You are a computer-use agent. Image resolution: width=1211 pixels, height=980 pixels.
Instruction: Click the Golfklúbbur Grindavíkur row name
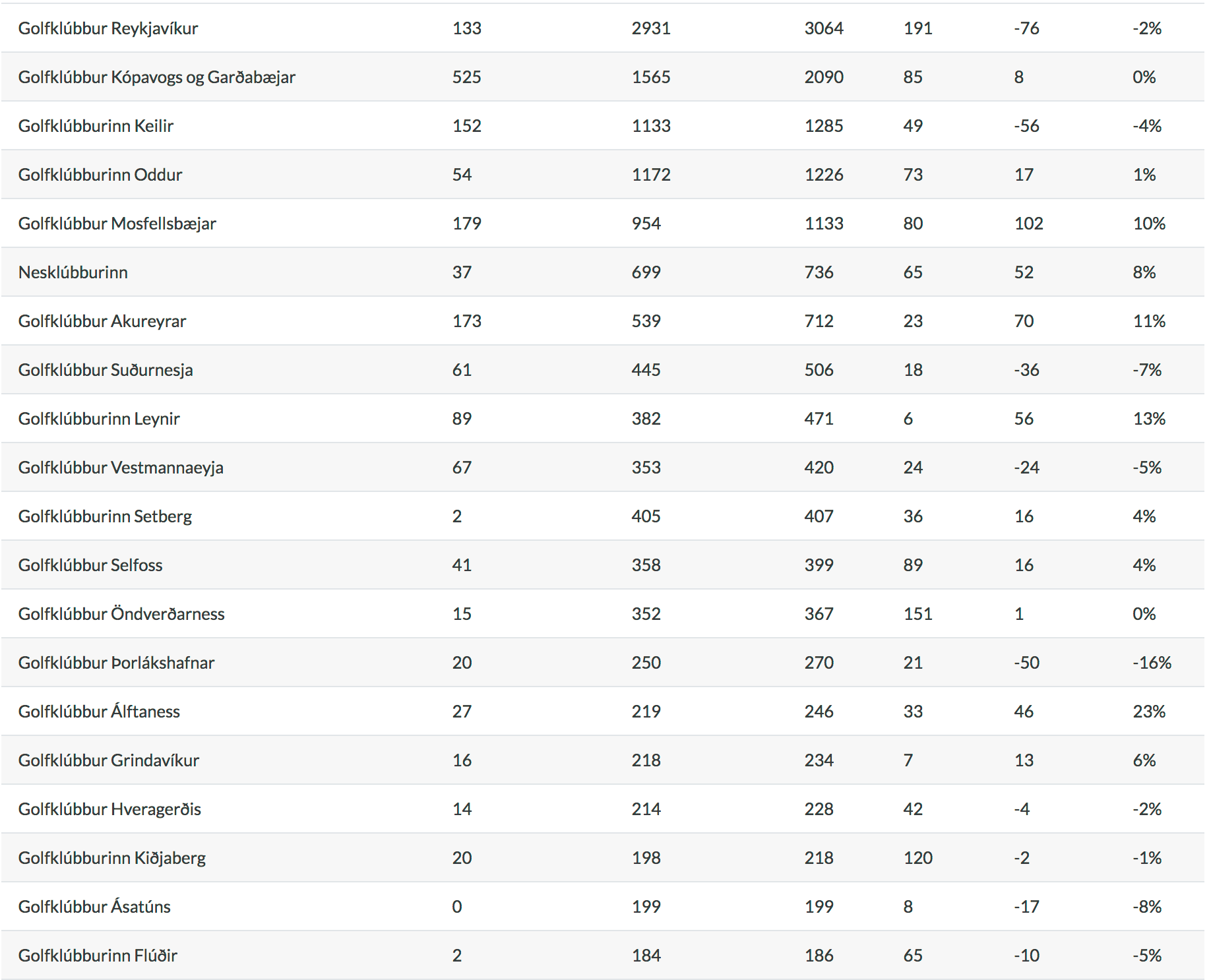[x=109, y=760]
